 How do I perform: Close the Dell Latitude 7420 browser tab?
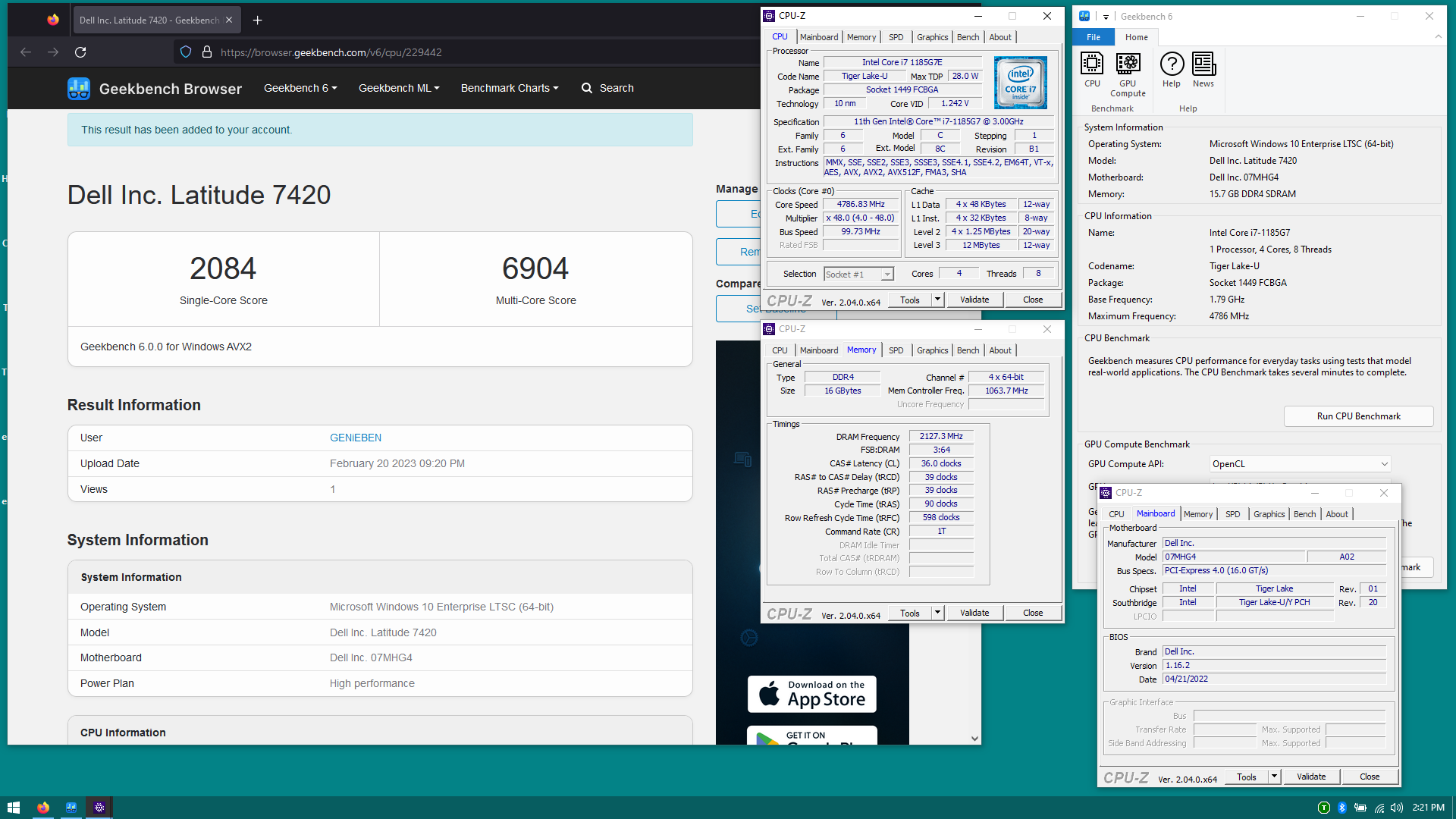pos(229,20)
